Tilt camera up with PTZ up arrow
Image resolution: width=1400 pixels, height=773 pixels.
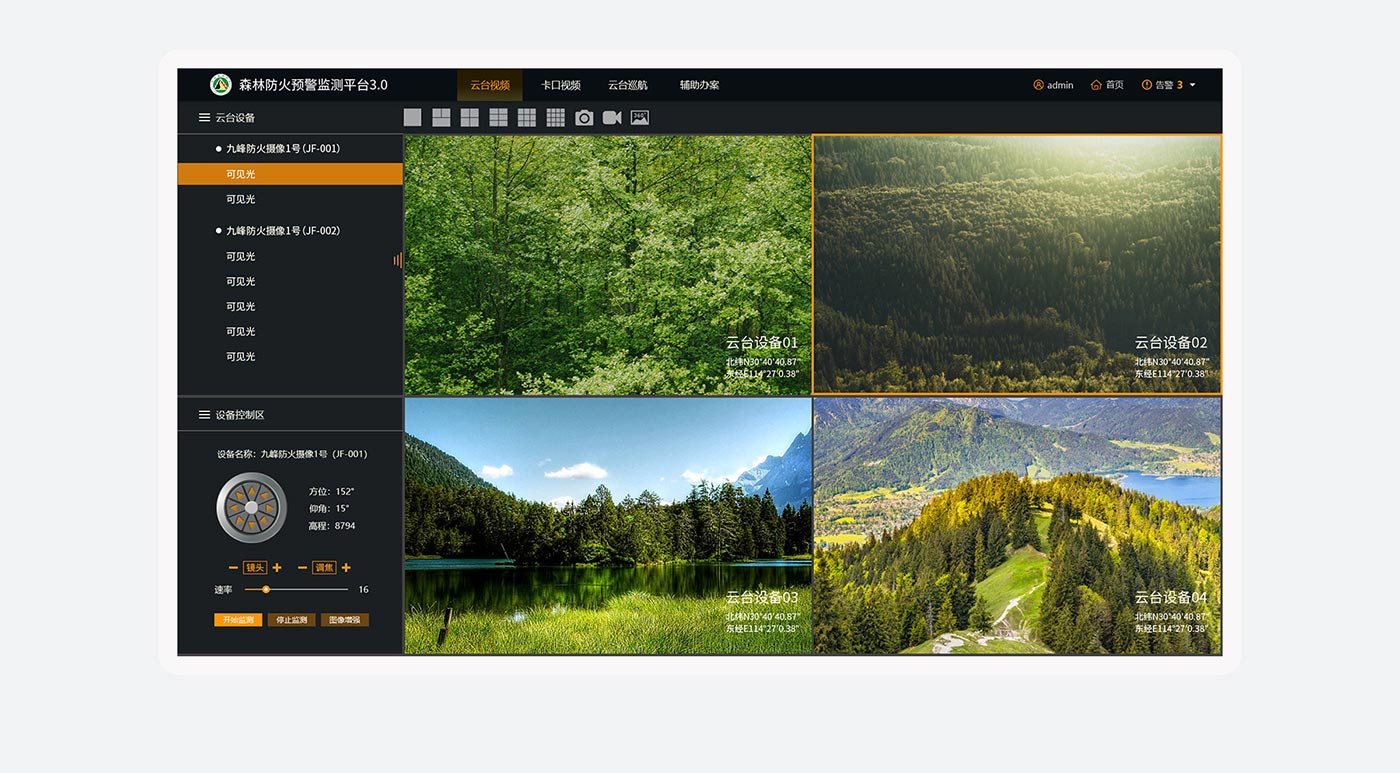click(252, 491)
